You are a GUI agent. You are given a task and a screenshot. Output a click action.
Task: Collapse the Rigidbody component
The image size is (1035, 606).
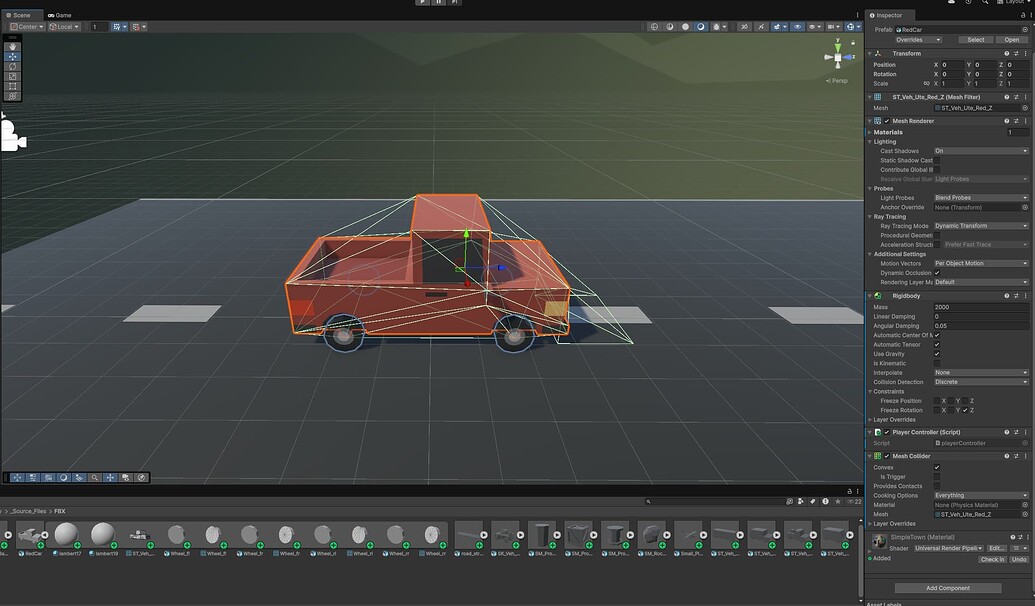click(869, 296)
